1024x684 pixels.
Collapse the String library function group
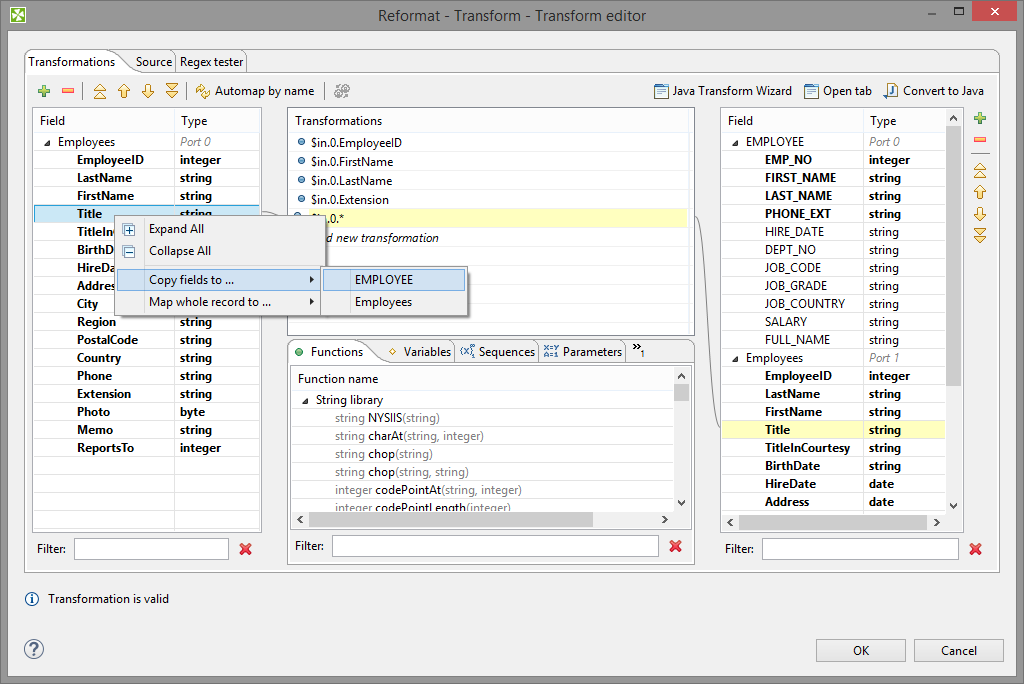305,400
